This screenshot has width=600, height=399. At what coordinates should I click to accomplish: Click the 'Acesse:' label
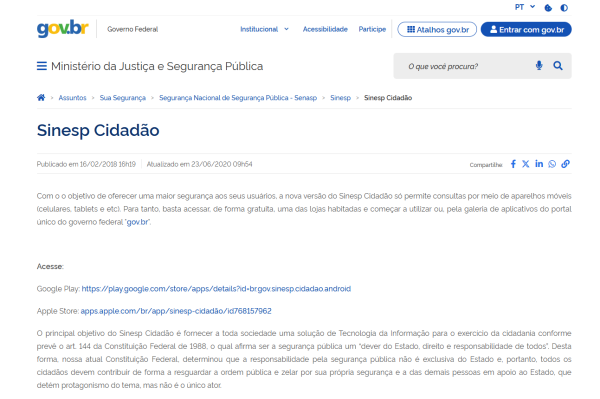[50, 266]
